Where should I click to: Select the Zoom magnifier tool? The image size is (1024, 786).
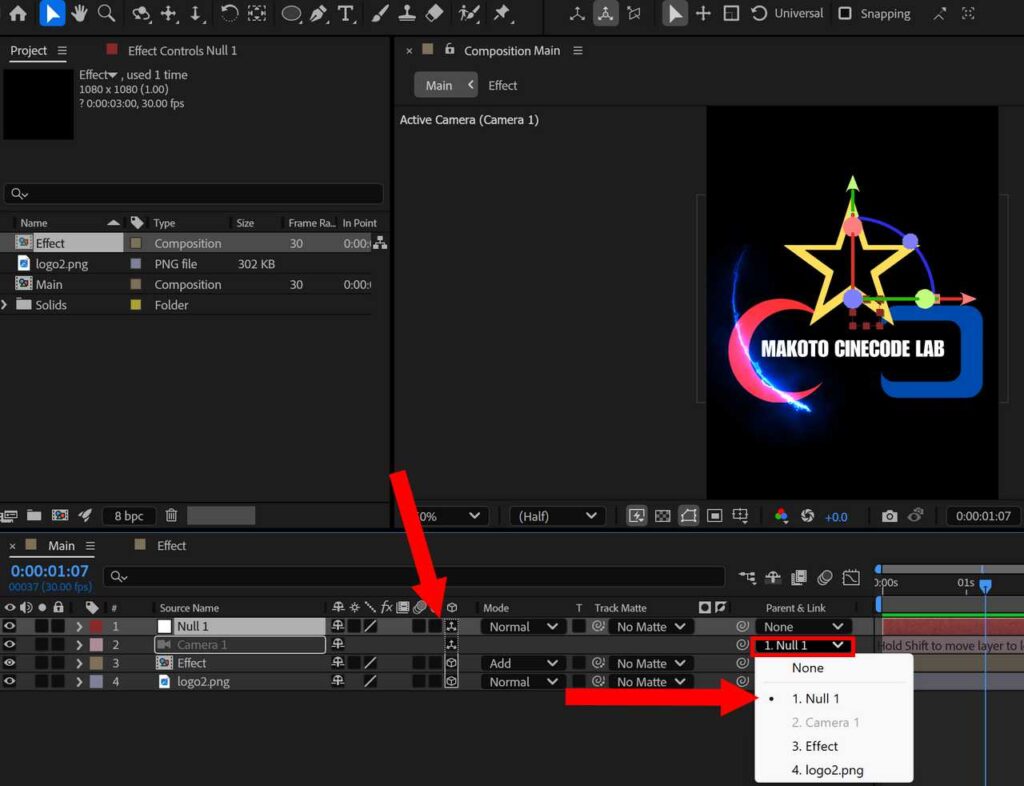[106, 13]
